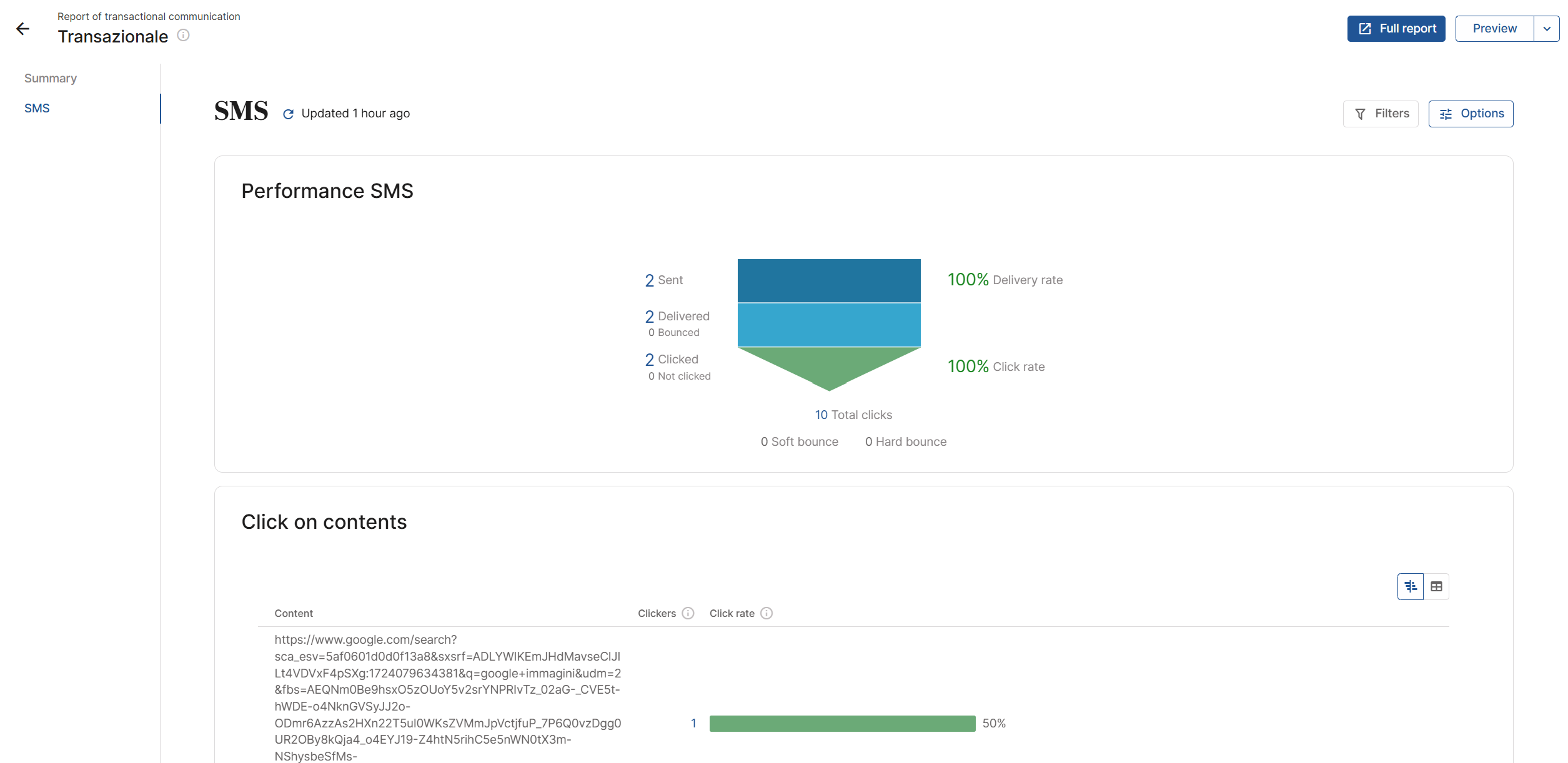Select the SMS sidebar item
Viewport: 1568px width, 763px height.
37,108
